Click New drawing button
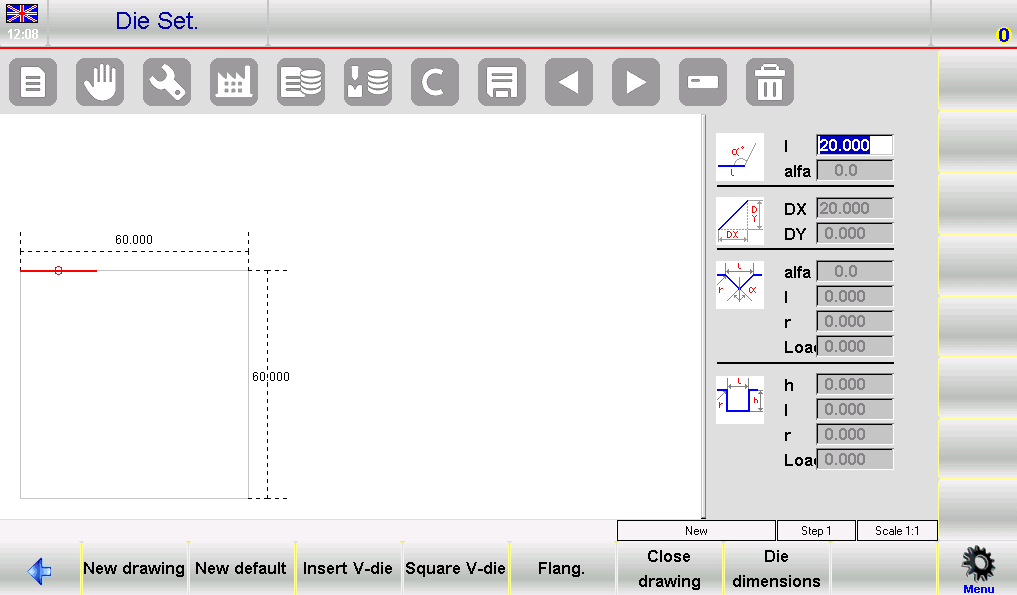The width and height of the screenshot is (1017, 595). click(134, 568)
